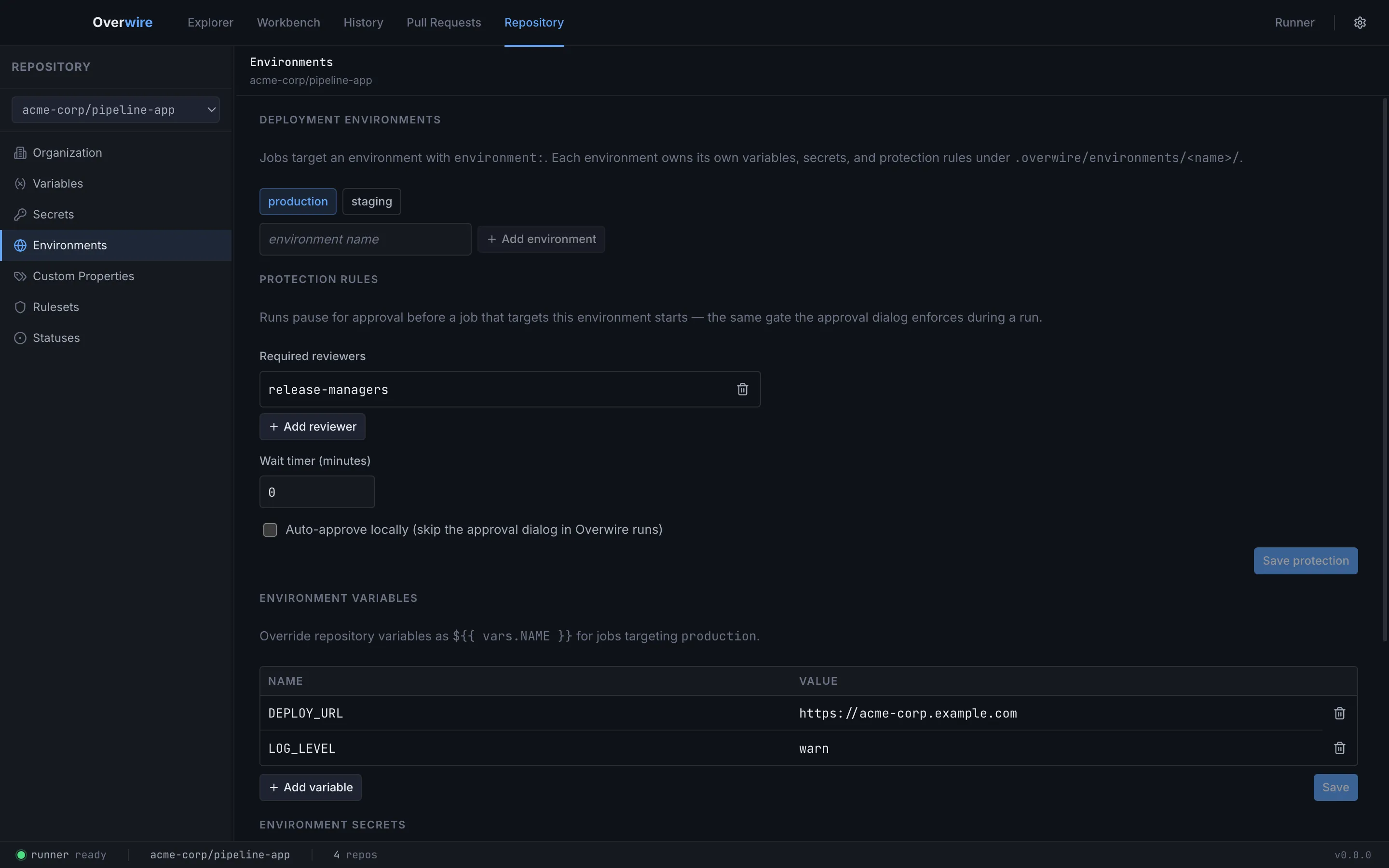The width and height of the screenshot is (1389, 868).
Task: Click the main panel vertical scrollbar
Action: click(x=1384, y=370)
